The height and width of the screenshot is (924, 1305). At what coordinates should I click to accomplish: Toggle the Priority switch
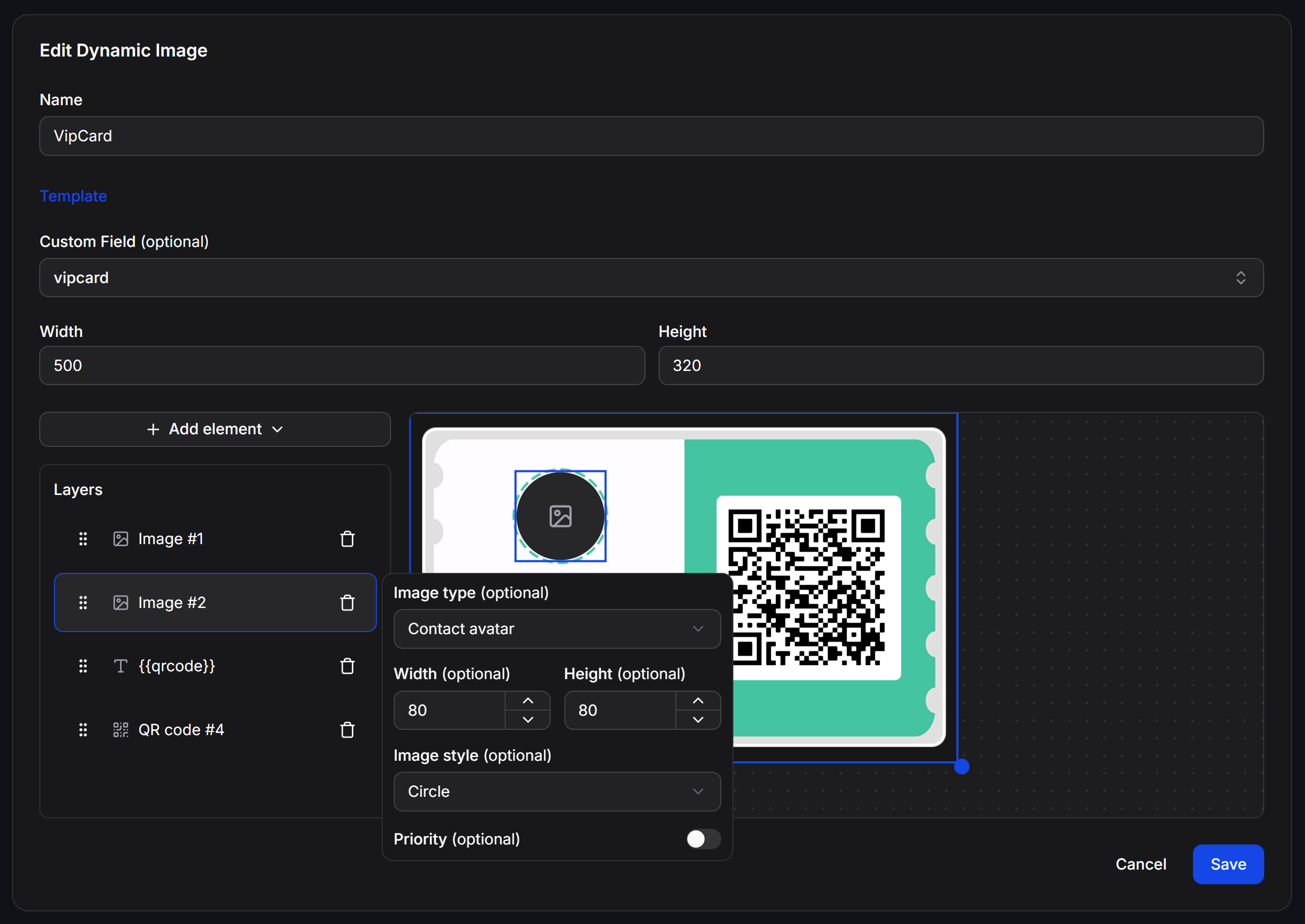[704, 839]
